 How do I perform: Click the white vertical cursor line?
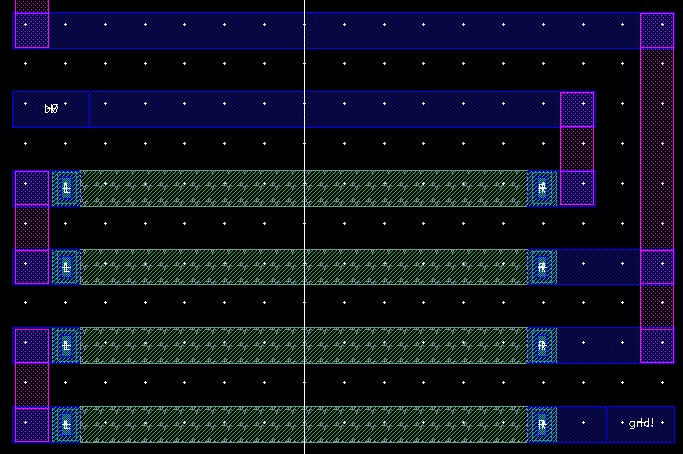tap(304, 227)
